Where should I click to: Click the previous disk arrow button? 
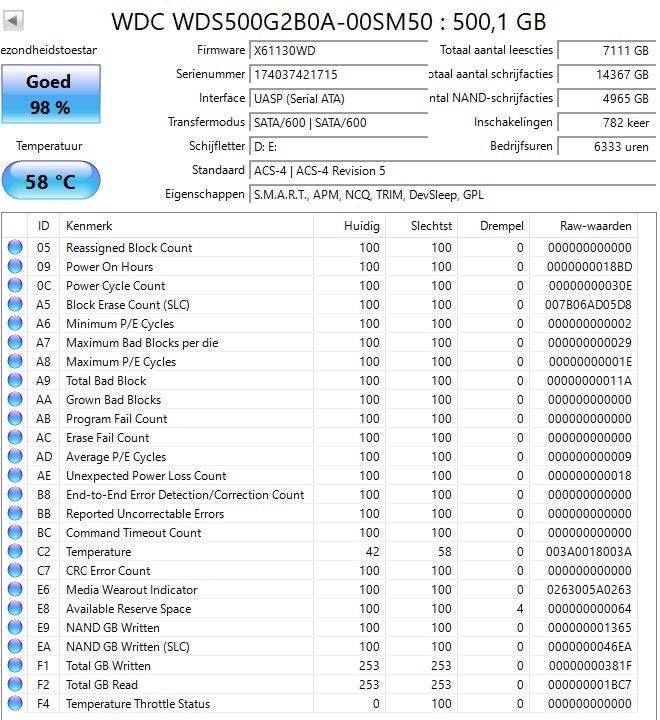[x=13, y=20]
